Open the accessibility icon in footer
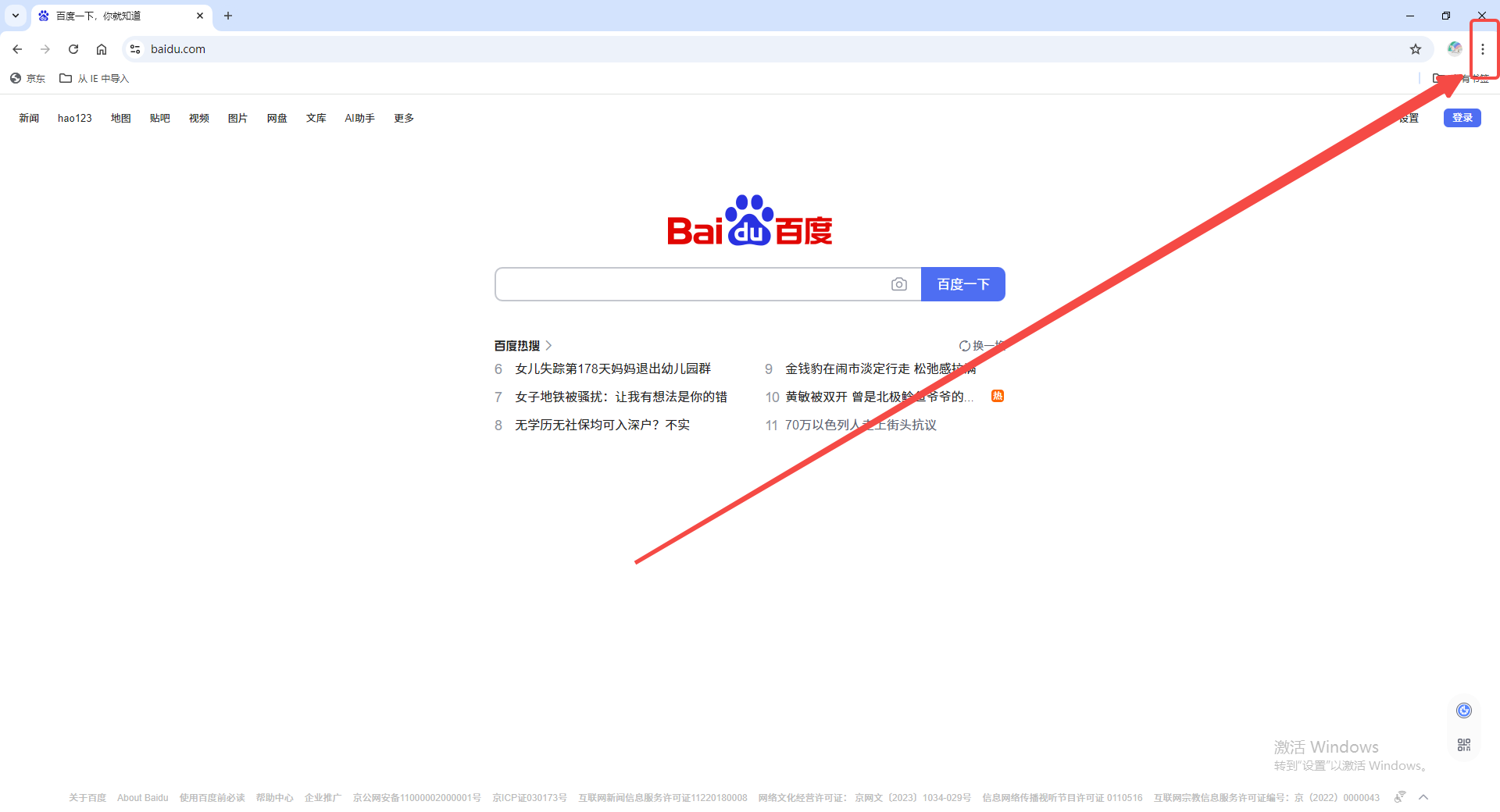This screenshot has width=1500, height=812. point(1400,796)
